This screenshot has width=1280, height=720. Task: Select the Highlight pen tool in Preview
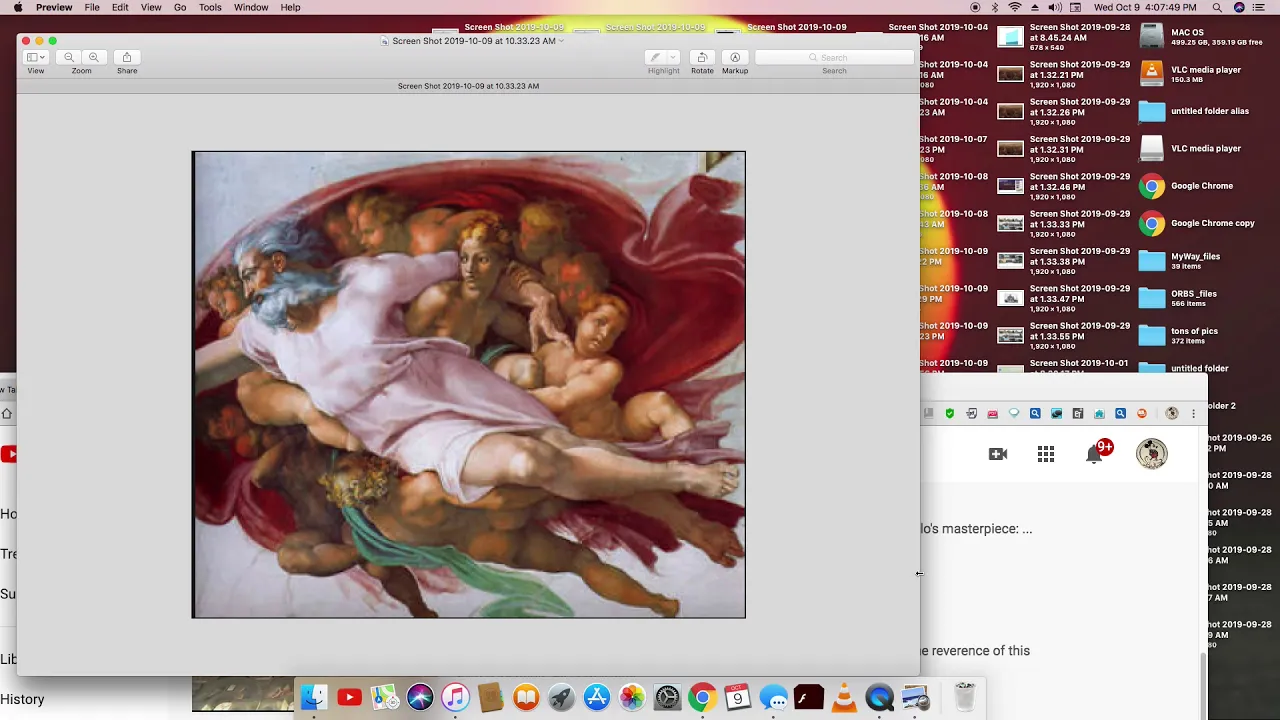point(655,57)
